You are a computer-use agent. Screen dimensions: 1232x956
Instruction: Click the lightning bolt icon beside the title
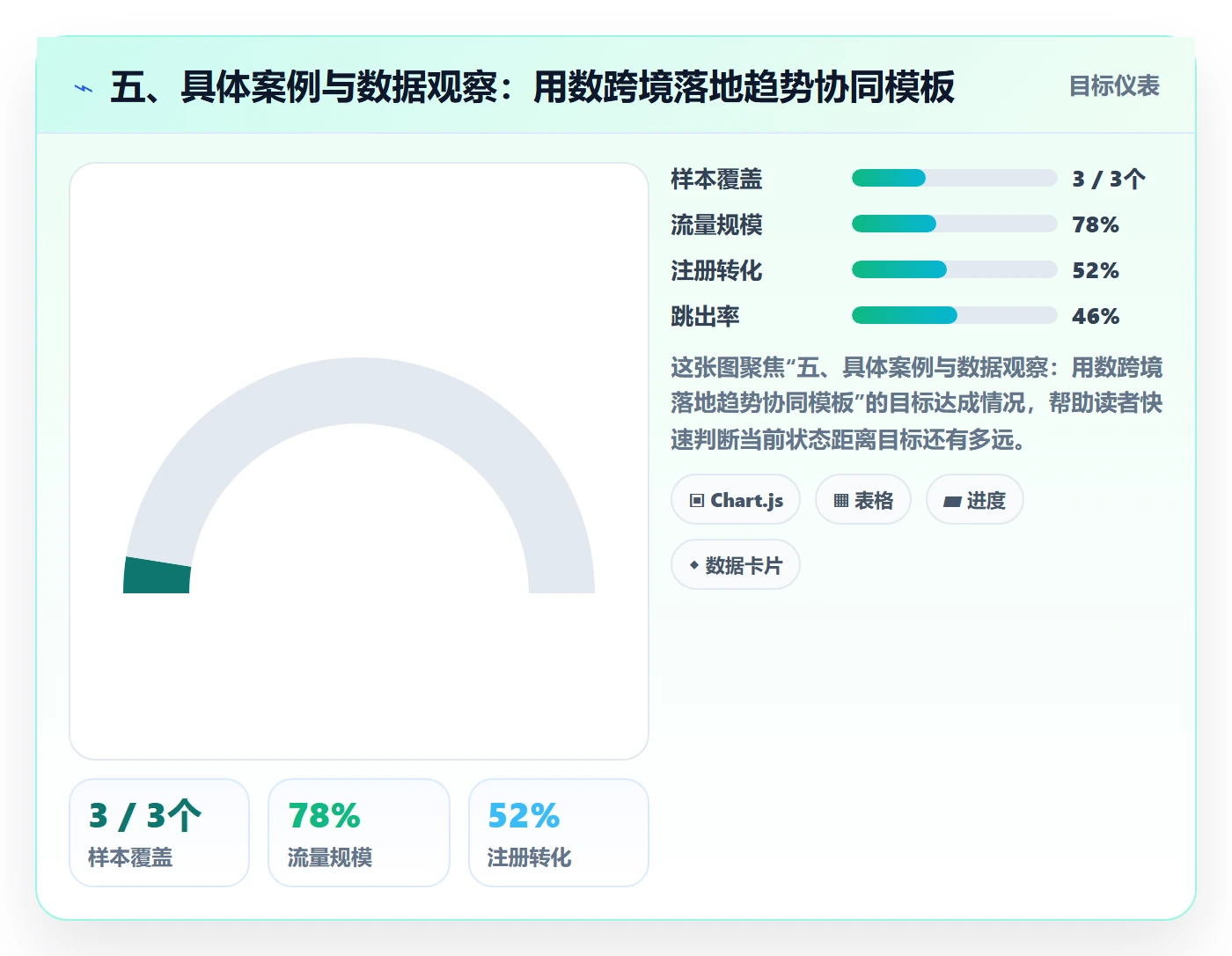point(84,88)
